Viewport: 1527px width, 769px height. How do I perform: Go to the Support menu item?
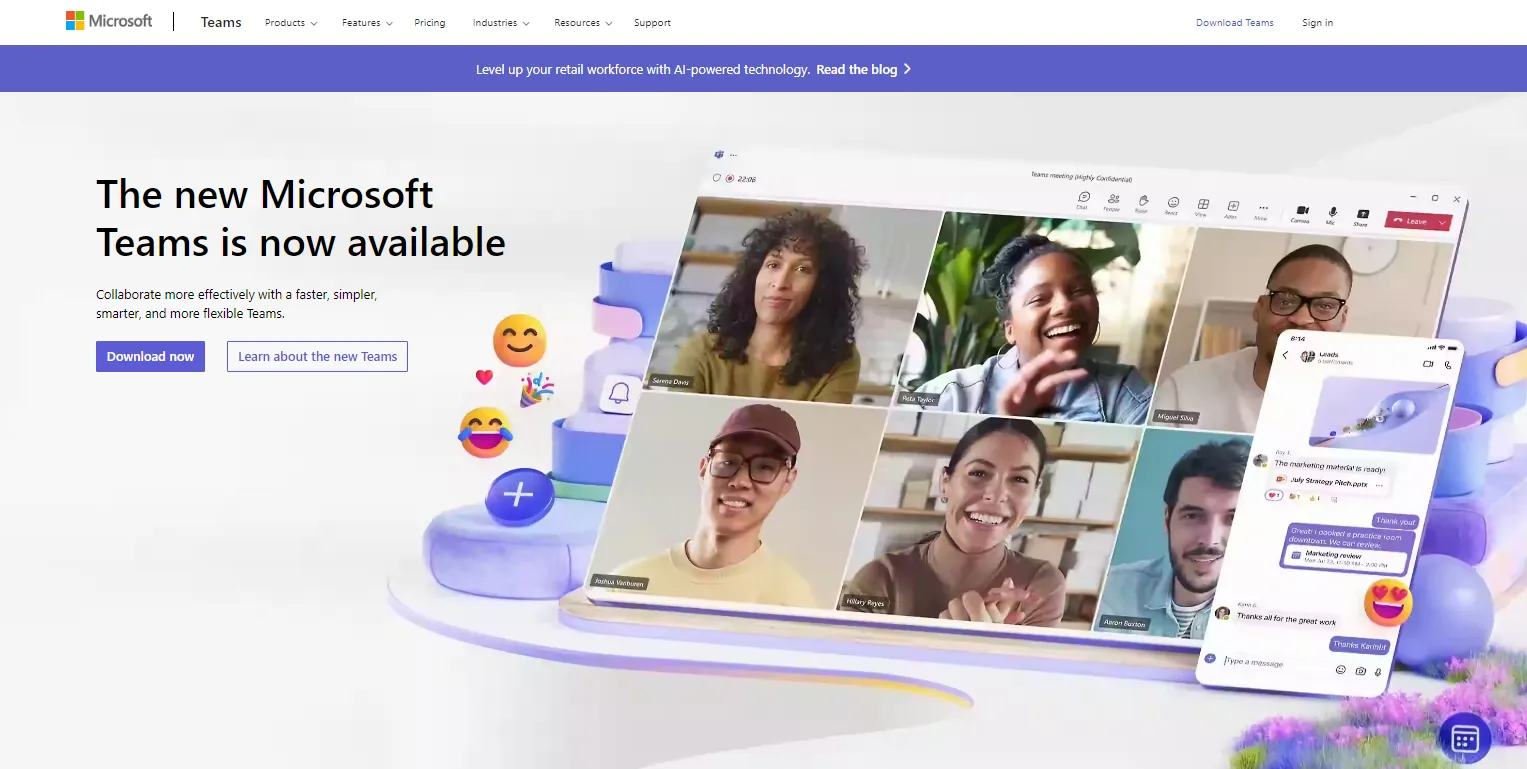point(652,22)
